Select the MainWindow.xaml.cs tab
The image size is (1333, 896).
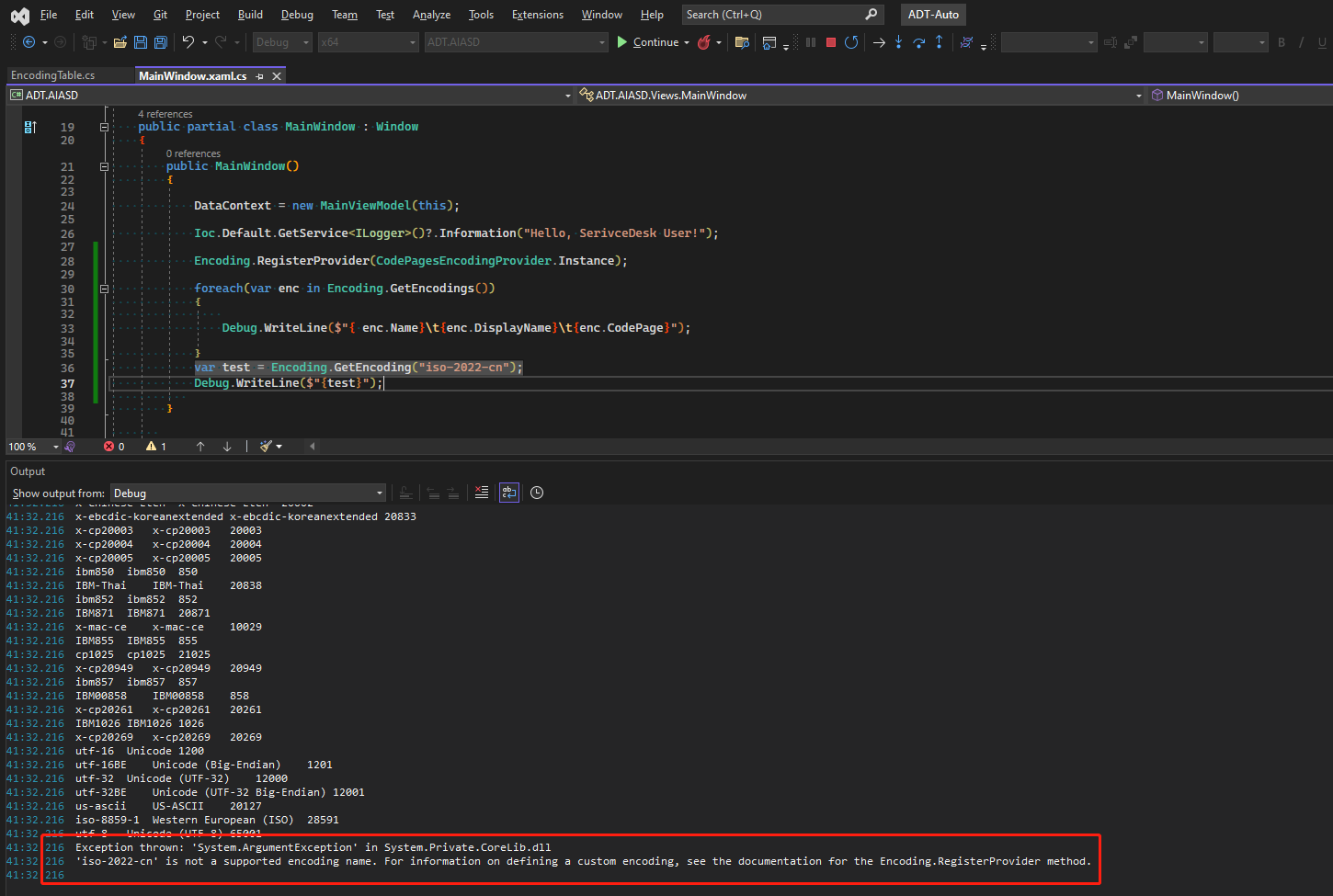(x=192, y=76)
